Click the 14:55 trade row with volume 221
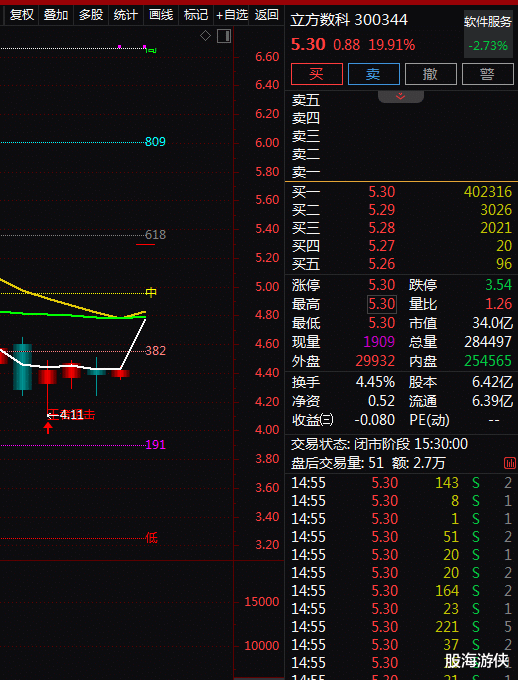Image resolution: width=518 pixels, height=680 pixels. (402, 627)
